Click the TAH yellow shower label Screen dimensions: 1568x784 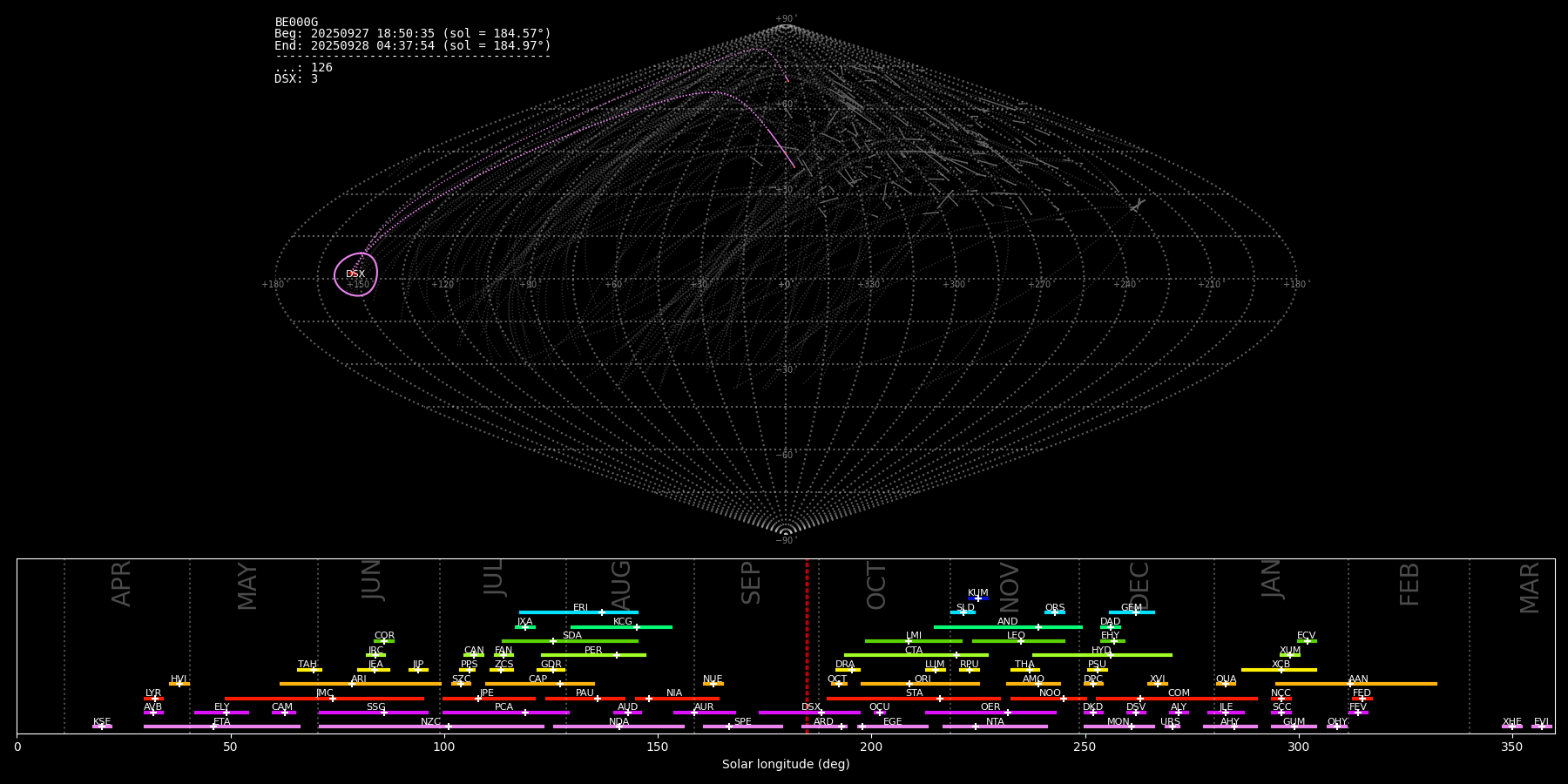(x=308, y=665)
